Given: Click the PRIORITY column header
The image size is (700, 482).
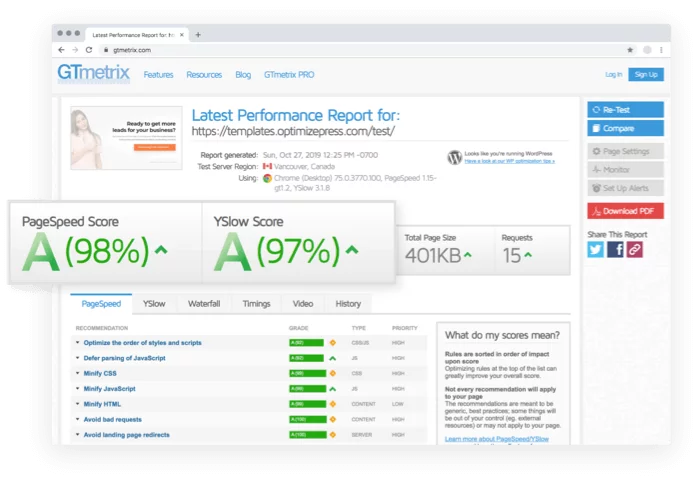Looking at the screenshot, I should pos(404,328).
